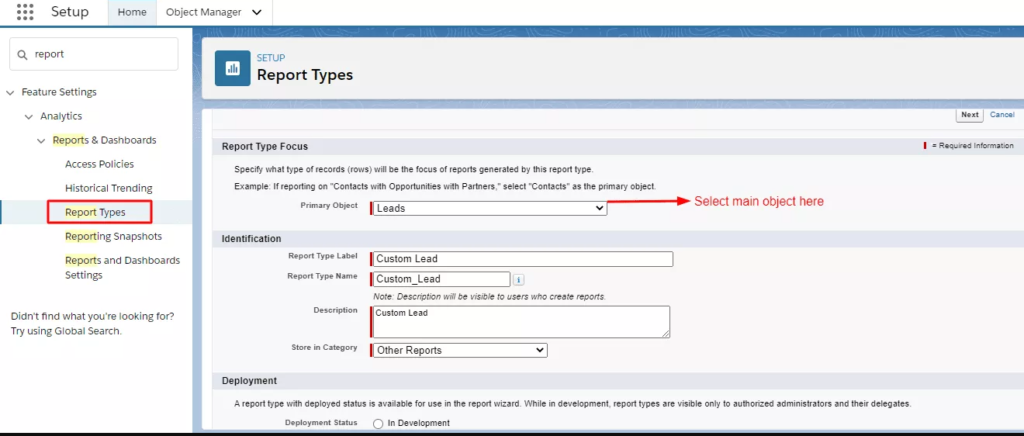The width and height of the screenshot is (1024, 436).
Task: Click info icon next to Report Type Name
Action: click(x=519, y=279)
